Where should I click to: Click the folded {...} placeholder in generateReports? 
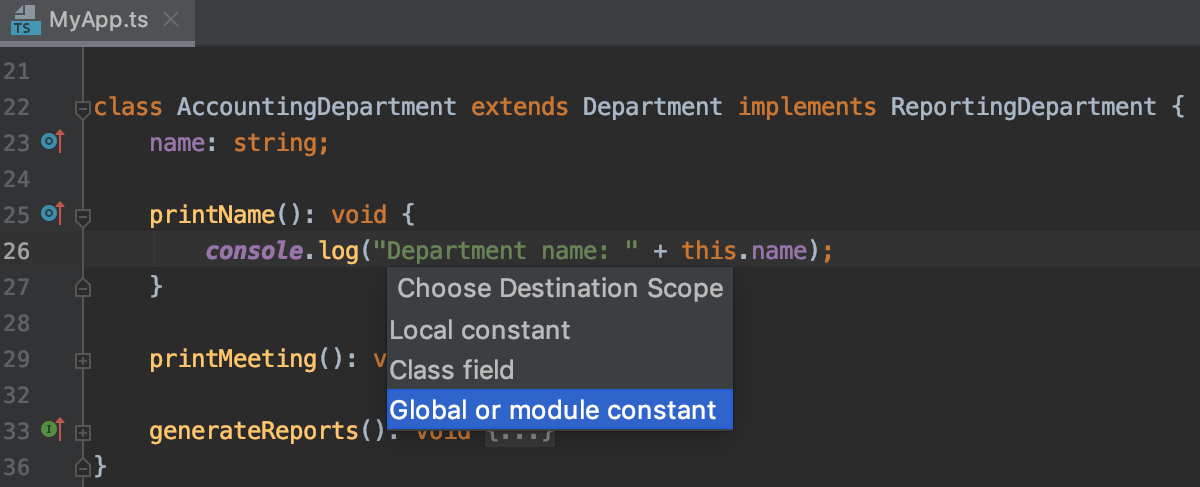pos(519,434)
